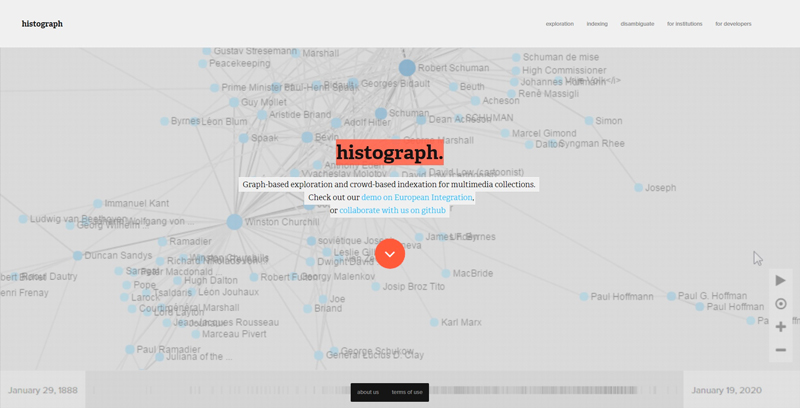Select the Paul G. Hoffman node
Screen dimensions: 800x408
click(x=671, y=296)
